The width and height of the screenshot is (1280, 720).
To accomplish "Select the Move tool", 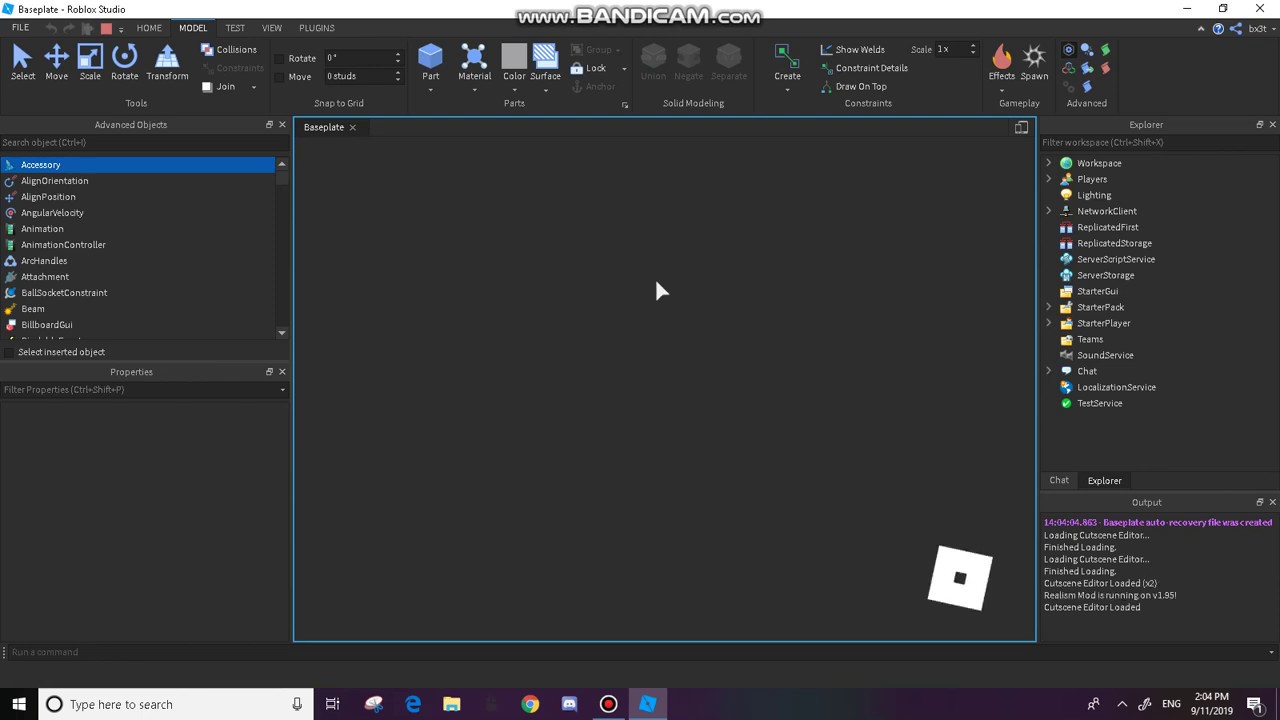I will [x=56, y=62].
